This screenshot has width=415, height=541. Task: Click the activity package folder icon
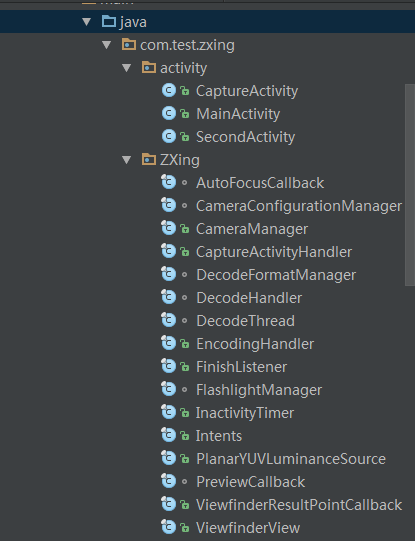tap(149, 67)
